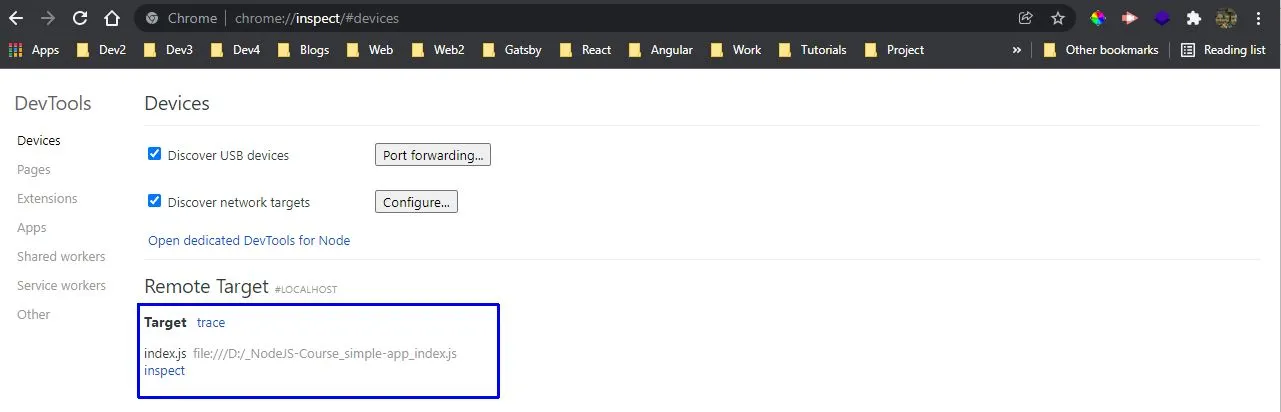Select Pages in DevTools sidebar
The width and height of the screenshot is (1281, 412).
[x=34, y=170]
